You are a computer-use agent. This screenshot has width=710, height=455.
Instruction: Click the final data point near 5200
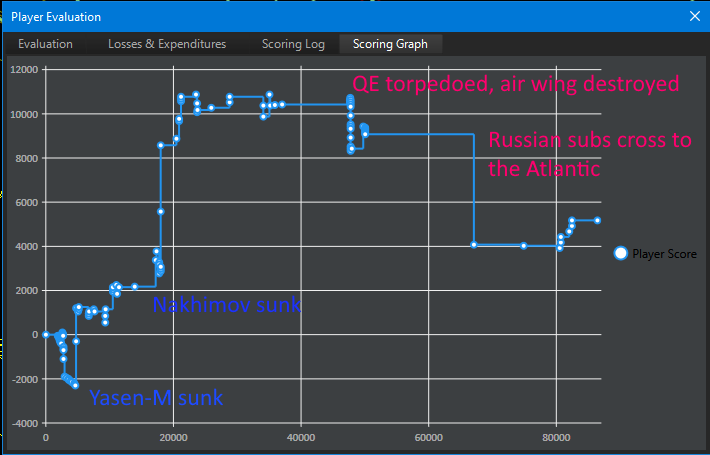(597, 220)
